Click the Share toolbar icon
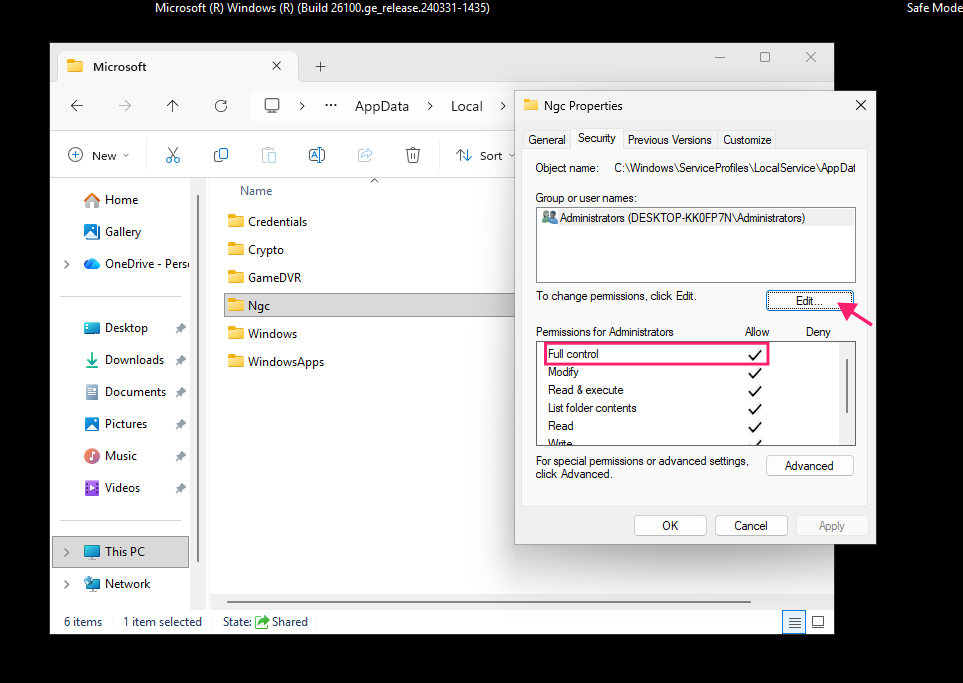The image size is (963, 683). pos(365,155)
